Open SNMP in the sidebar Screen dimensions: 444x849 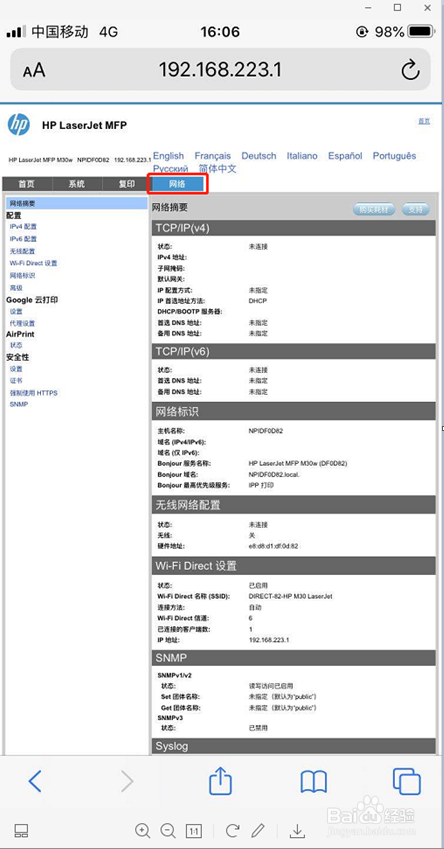pyautogui.click(x=18, y=404)
